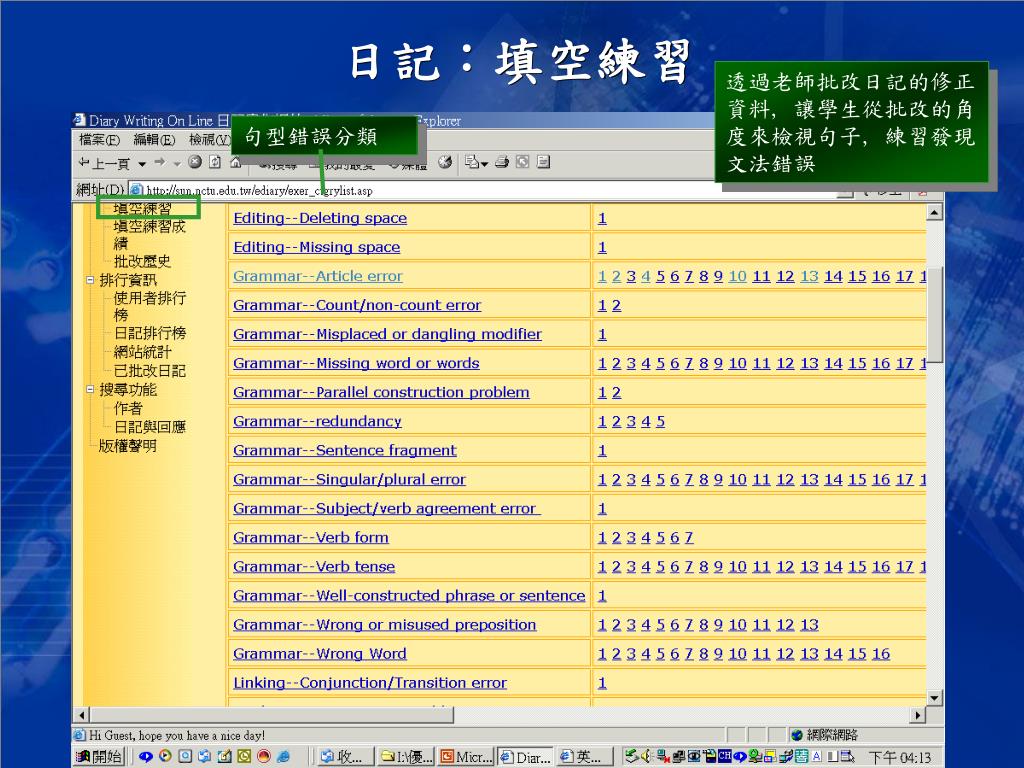Open 日記與回應 in the sidebar
The height and width of the screenshot is (768, 1024).
[x=150, y=427]
